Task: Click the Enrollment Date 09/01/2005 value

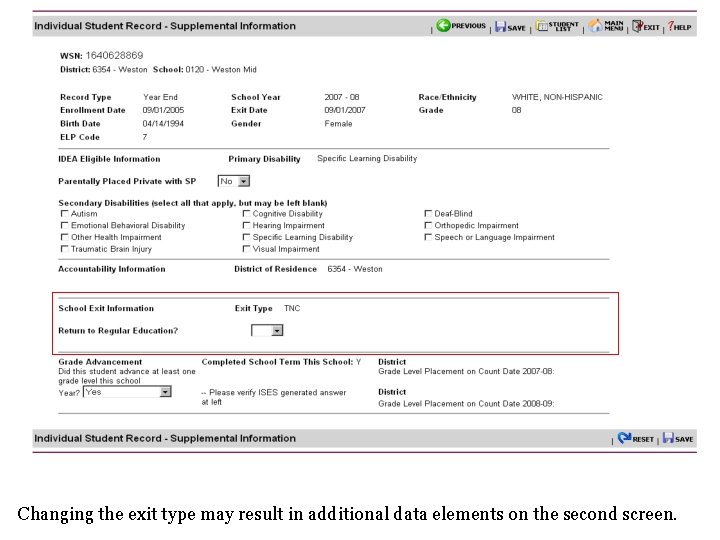Action: click(163, 110)
